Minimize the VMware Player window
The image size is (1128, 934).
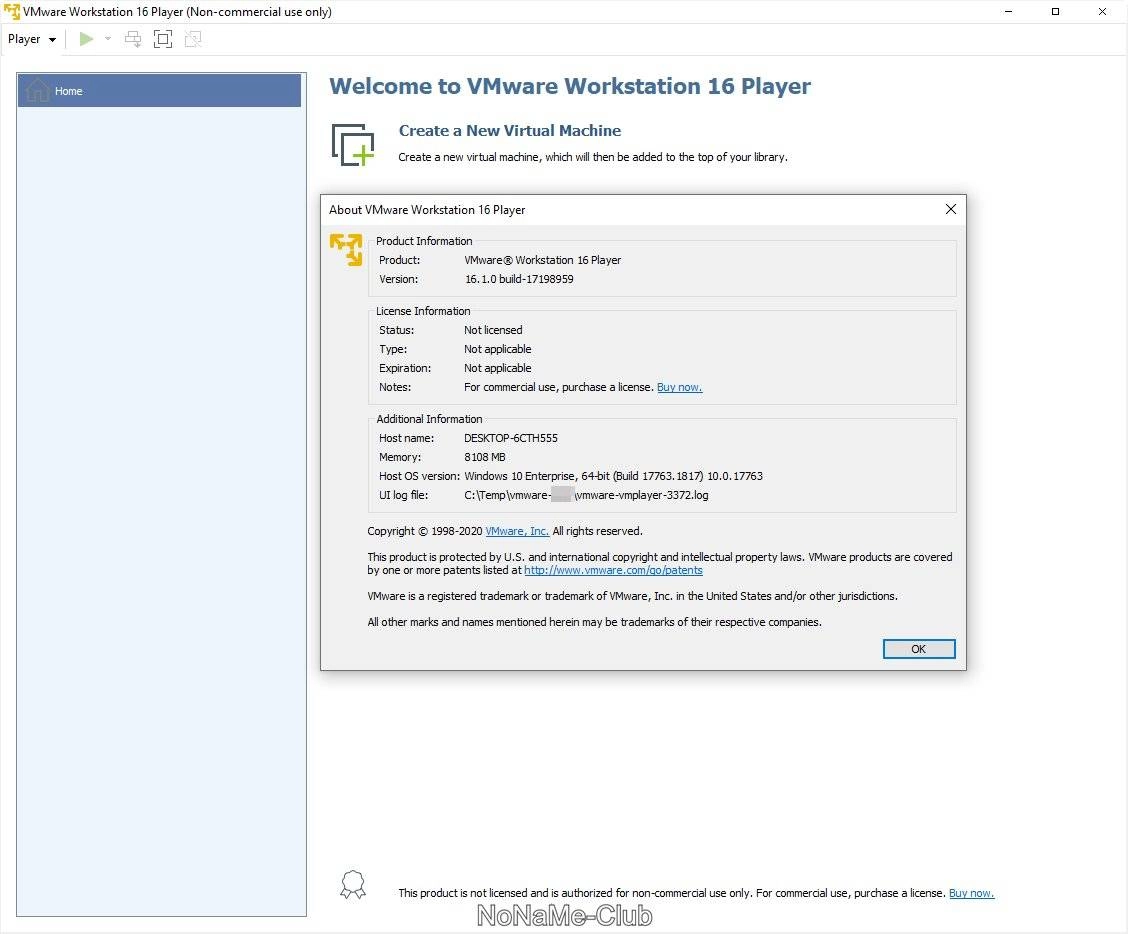click(x=1009, y=12)
